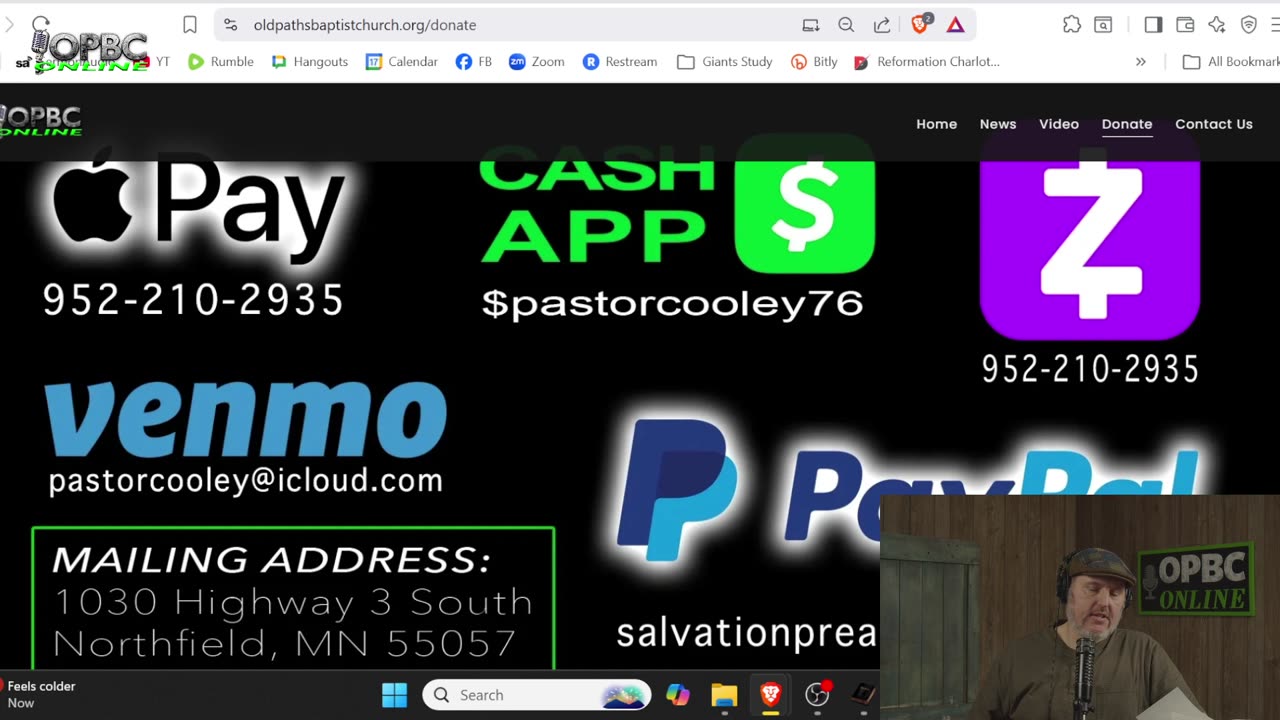Screen dimensions: 1280x720
Task: Open the Brave Rewards triangle icon
Action: pos(955,25)
